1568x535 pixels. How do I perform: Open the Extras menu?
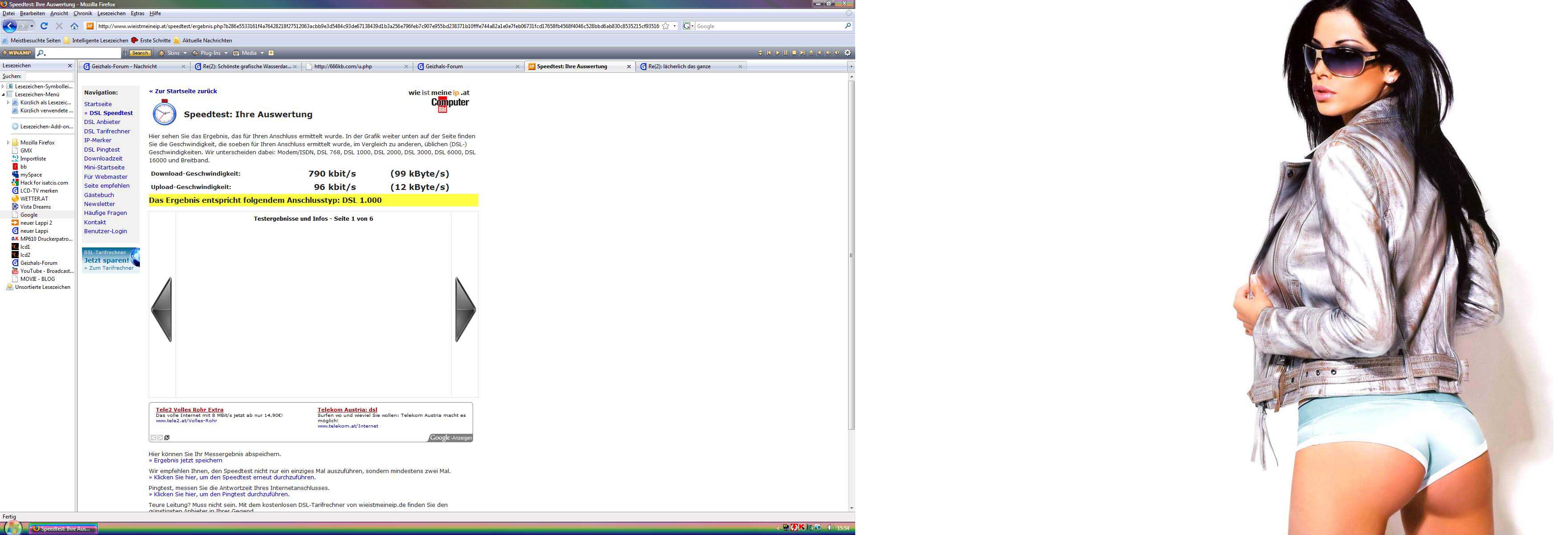(138, 13)
